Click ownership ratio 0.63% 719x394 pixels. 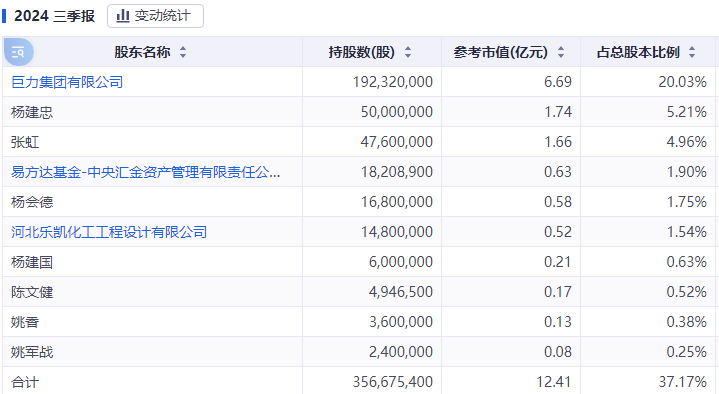tap(686, 262)
